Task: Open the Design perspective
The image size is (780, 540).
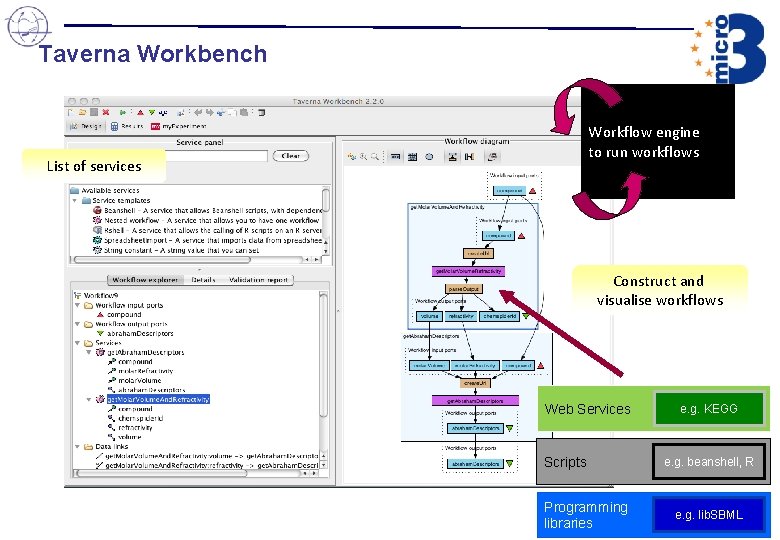Action: [x=86, y=126]
